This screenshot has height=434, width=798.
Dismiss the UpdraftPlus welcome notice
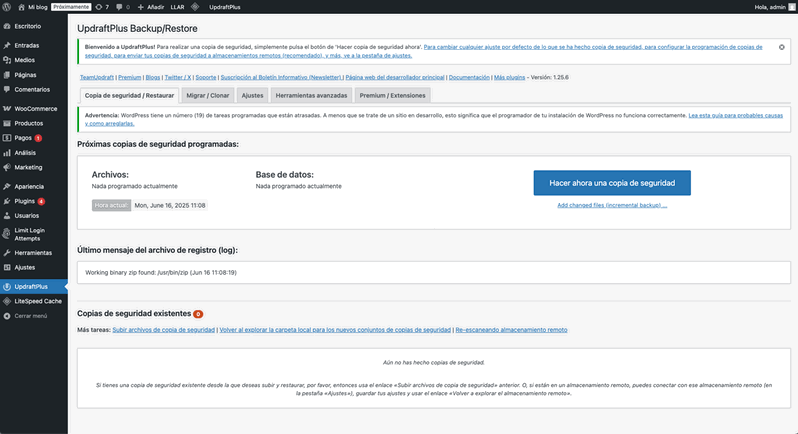(781, 47)
